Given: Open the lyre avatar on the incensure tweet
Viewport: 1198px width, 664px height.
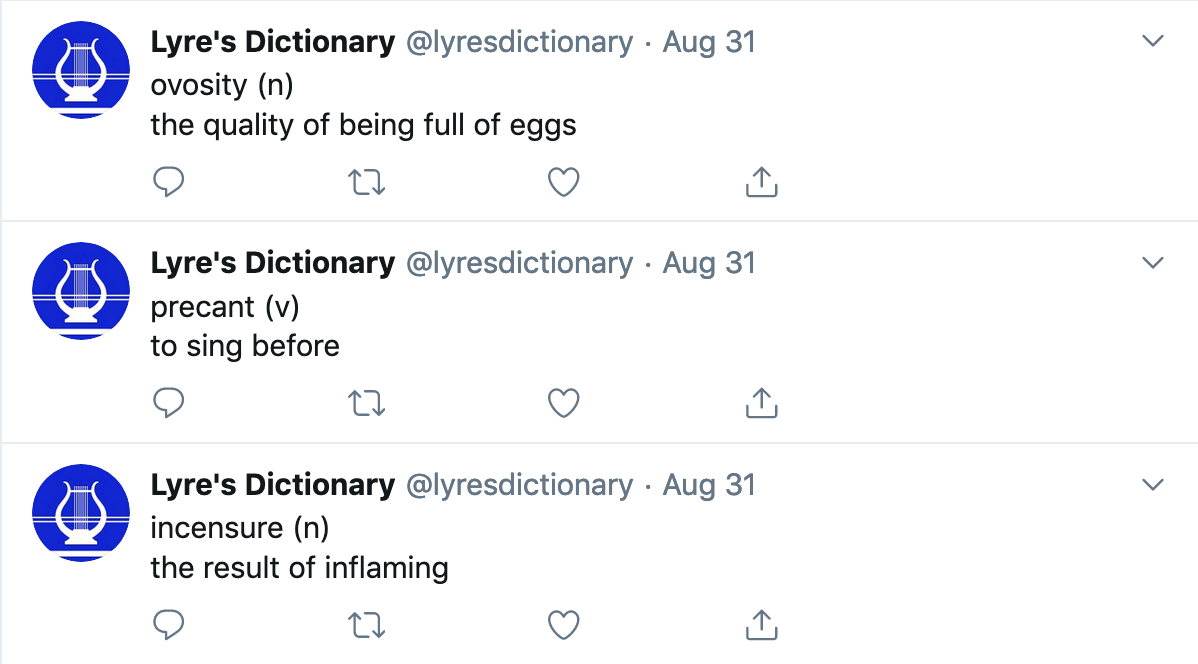Looking at the screenshot, I should (x=81, y=513).
